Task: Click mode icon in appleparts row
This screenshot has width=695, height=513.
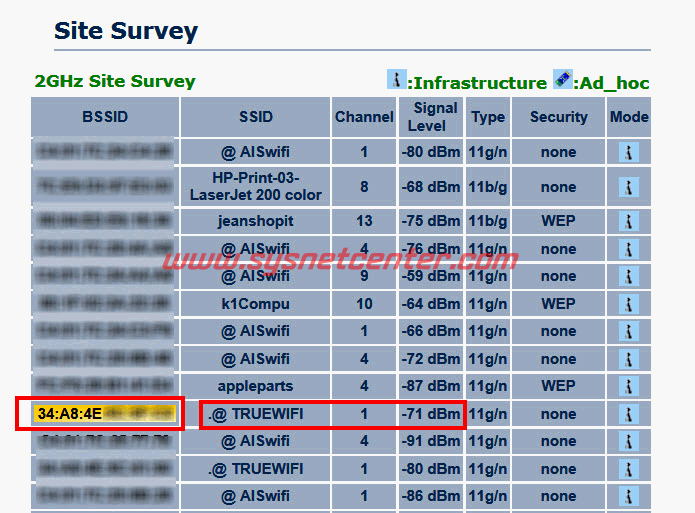Action: click(x=629, y=386)
